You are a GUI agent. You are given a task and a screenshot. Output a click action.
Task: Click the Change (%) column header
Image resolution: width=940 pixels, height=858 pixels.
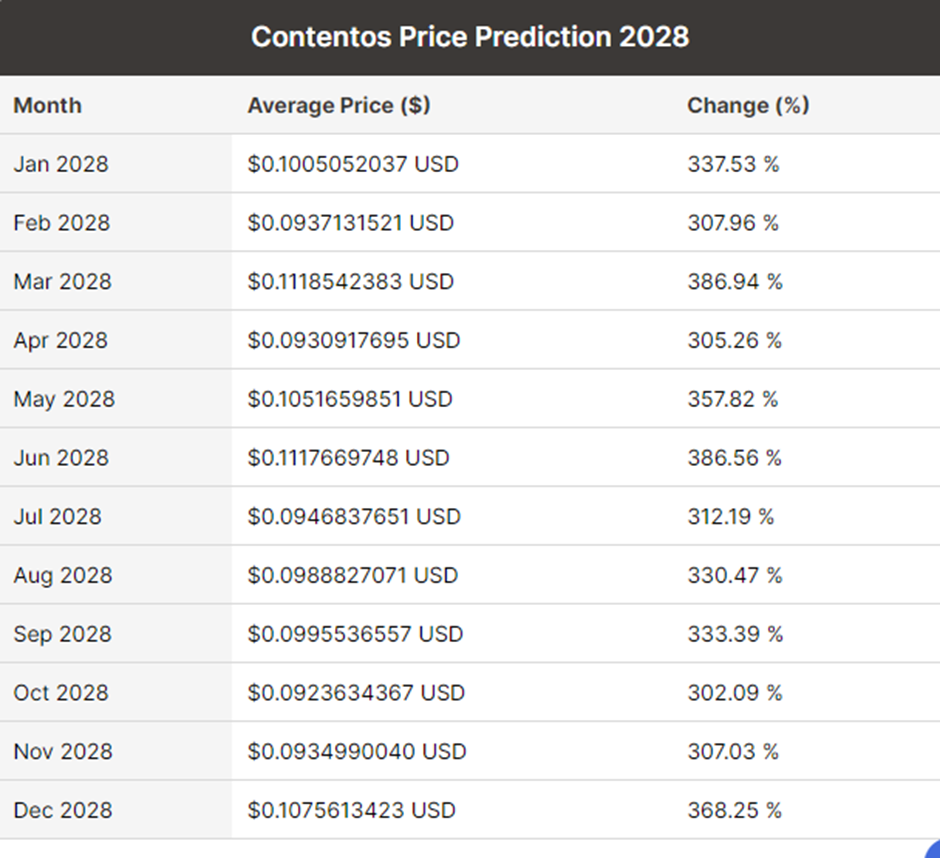pyautogui.click(x=748, y=106)
